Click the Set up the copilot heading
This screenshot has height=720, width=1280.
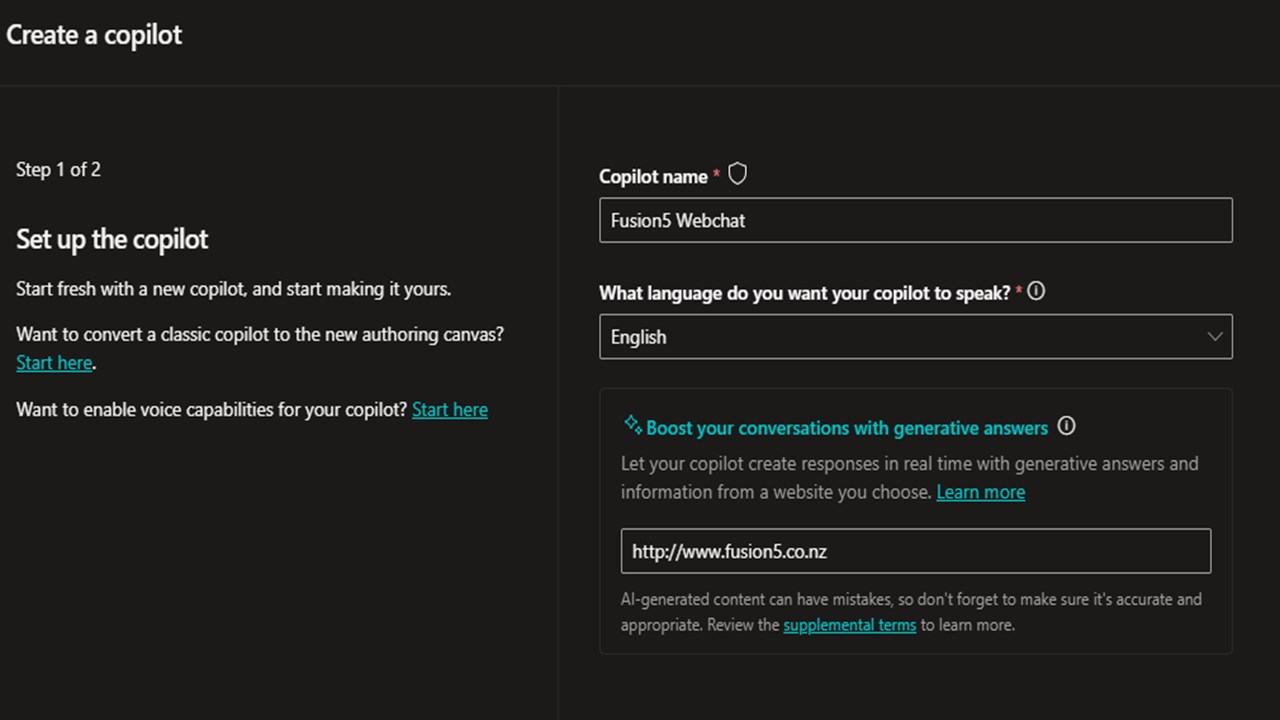click(112, 240)
